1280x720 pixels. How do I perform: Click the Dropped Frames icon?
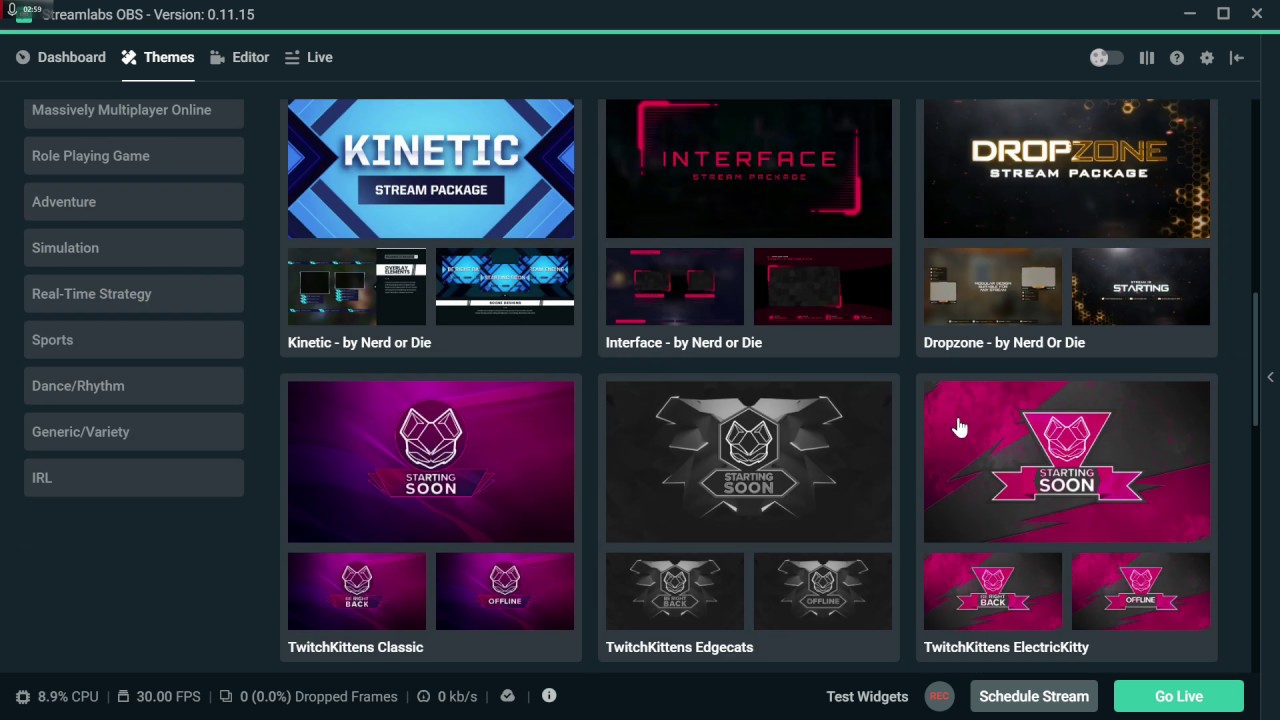pyautogui.click(x=226, y=696)
